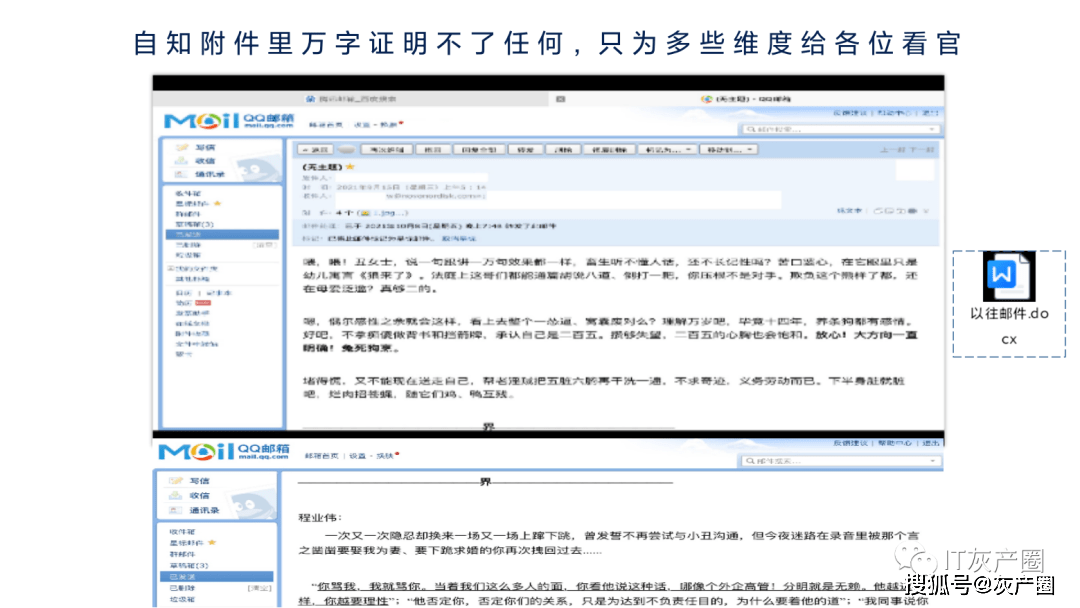The image size is (1080, 608).
Task: Click 写信 compose icon in upper mail screenshot
Action: click(182, 147)
